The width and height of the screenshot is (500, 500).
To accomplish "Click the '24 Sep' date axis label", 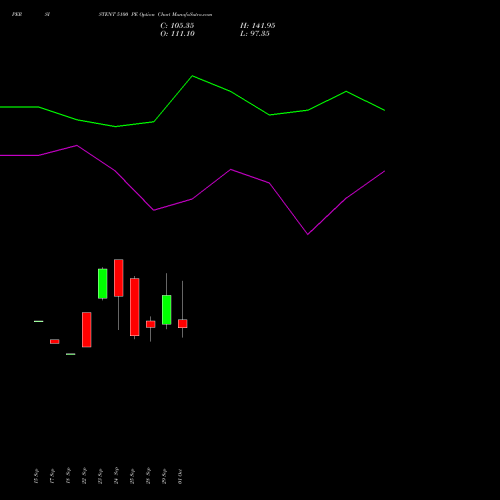I will (x=116, y=476).
